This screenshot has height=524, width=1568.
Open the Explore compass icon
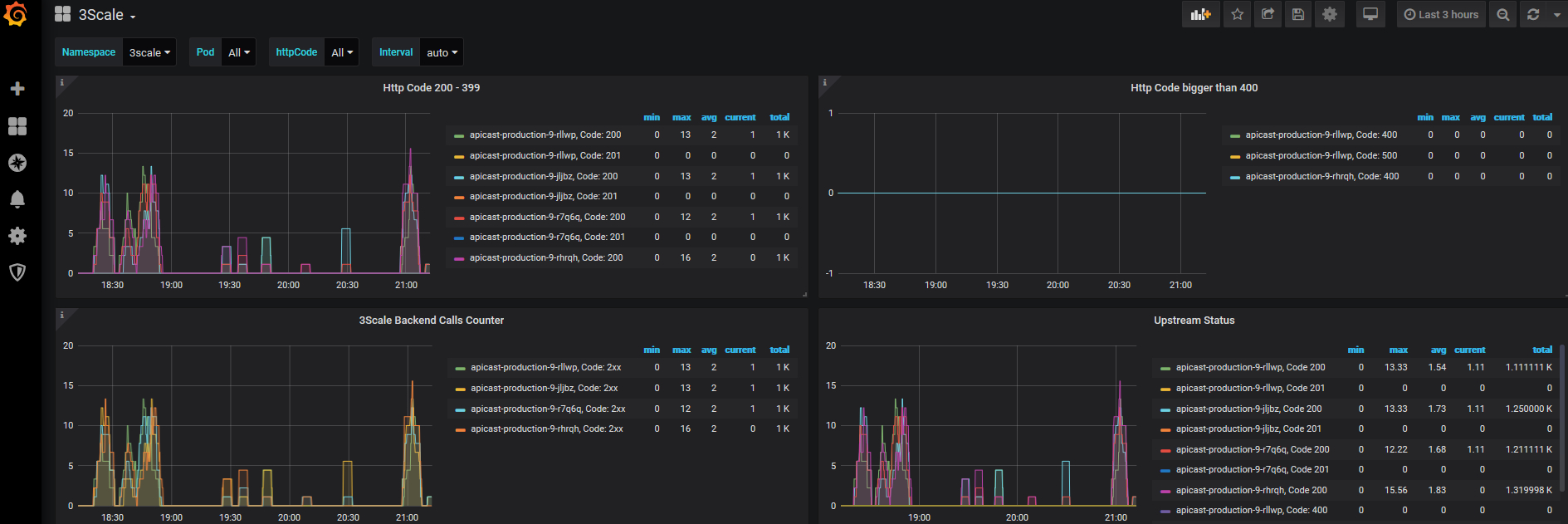coord(17,163)
